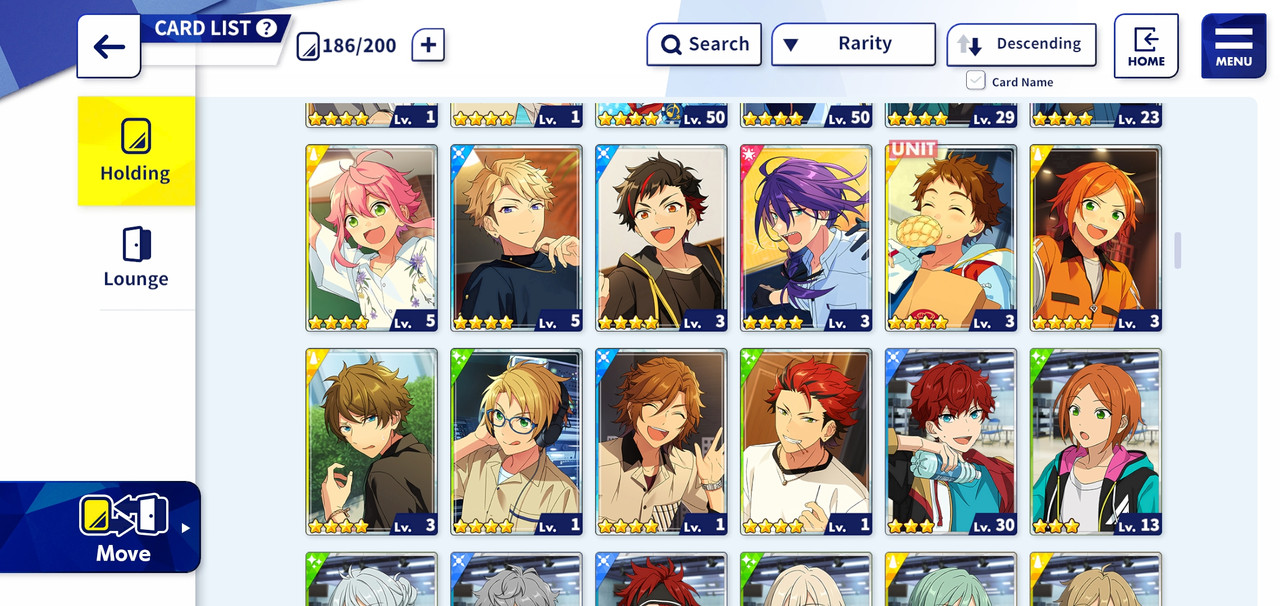The height and width of the screenshot is (606, 1280).
Task: Open the hamburger MENU icon
Action: (1234, 46)
